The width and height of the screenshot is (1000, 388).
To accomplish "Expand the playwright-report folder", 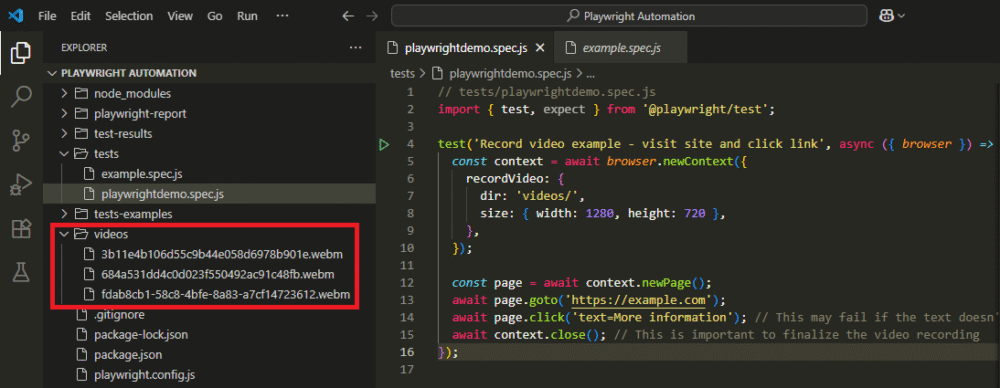I will pos(64,114).
